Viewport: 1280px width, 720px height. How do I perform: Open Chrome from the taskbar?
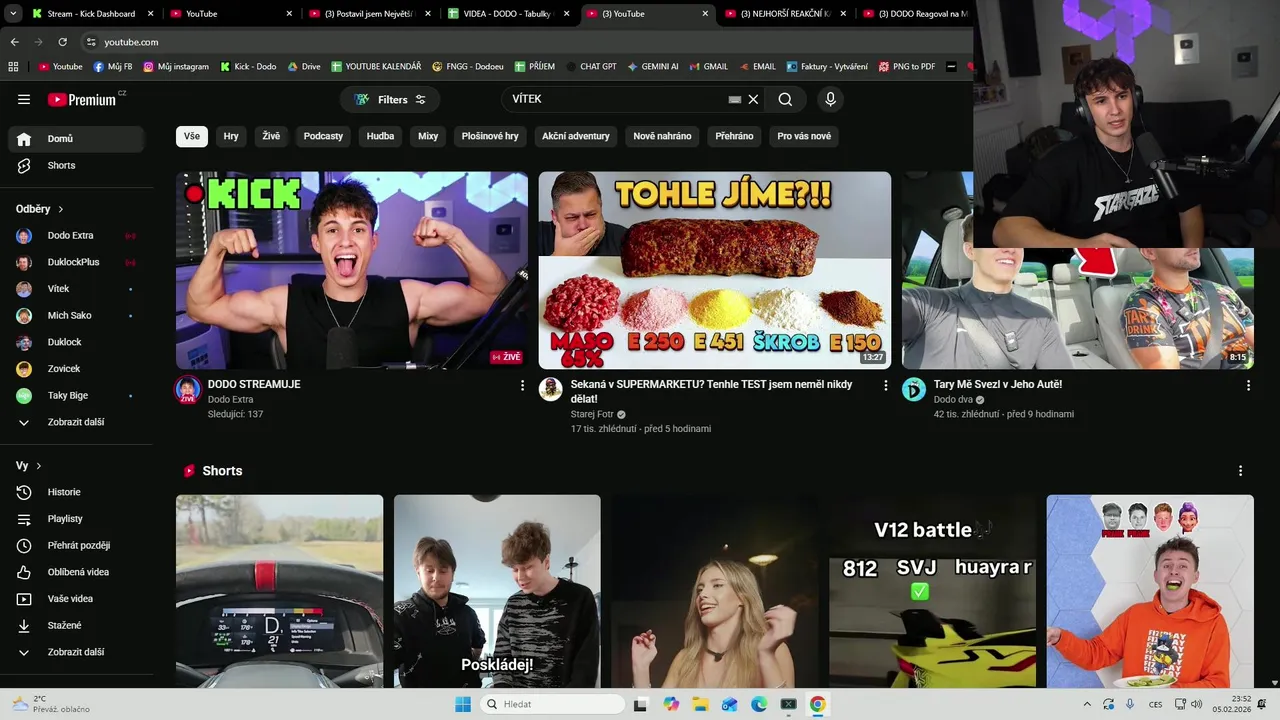(817, 704)
